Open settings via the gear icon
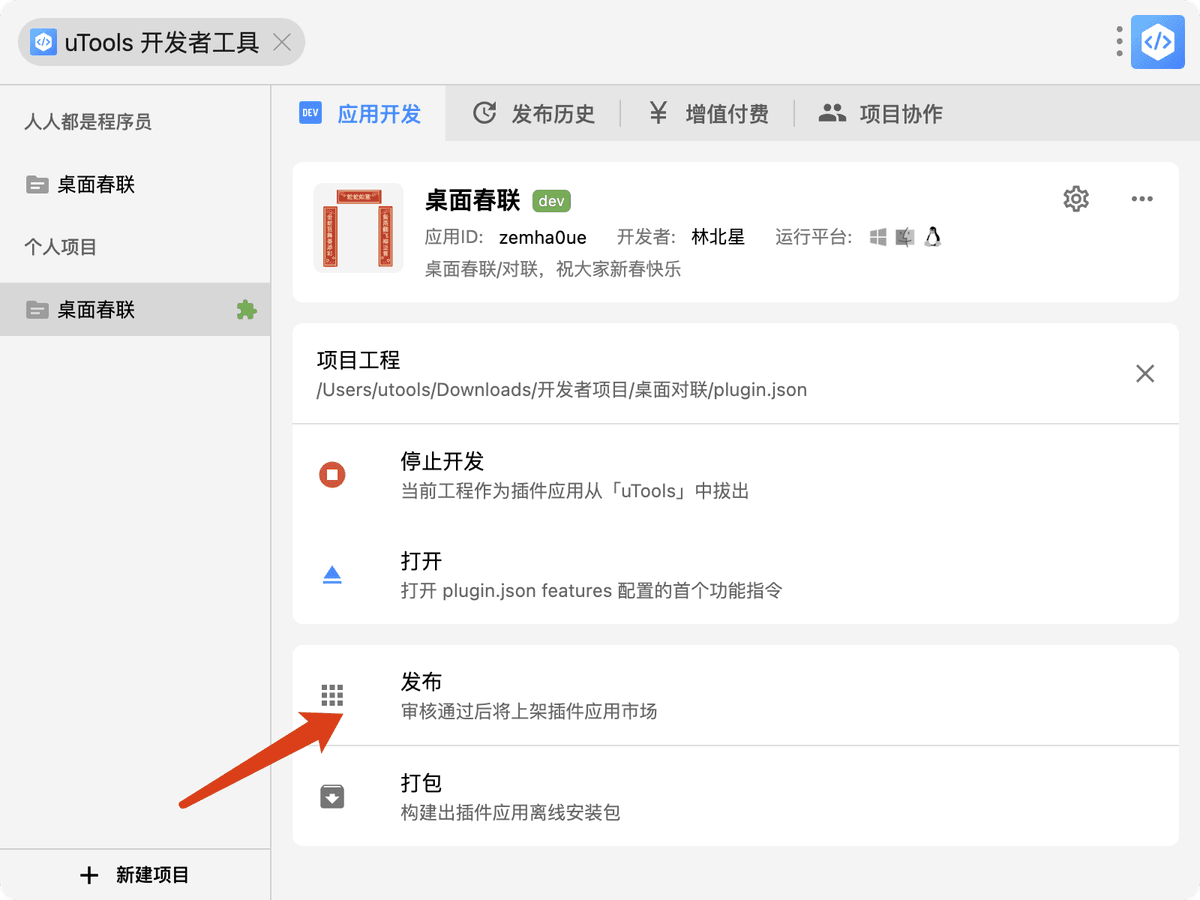This screenshot has width=1200, height=900. 1076,199
